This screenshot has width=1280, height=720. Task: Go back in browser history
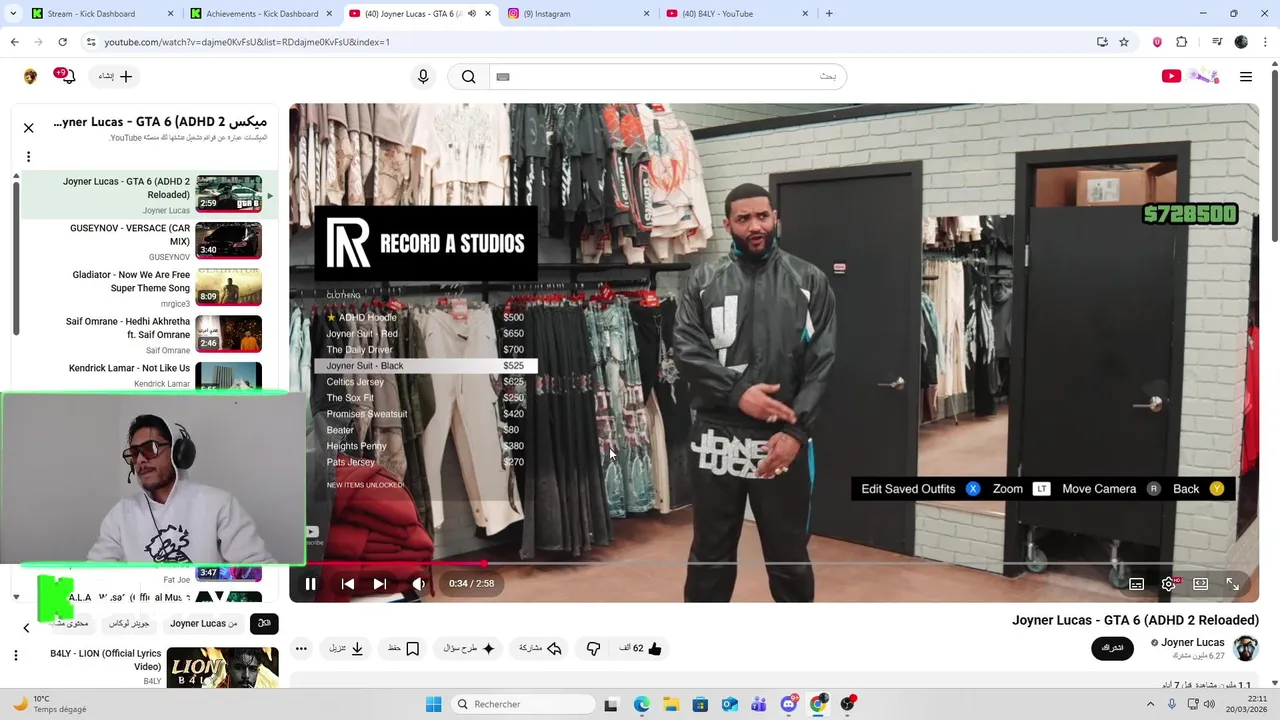[x=14, y=42]
